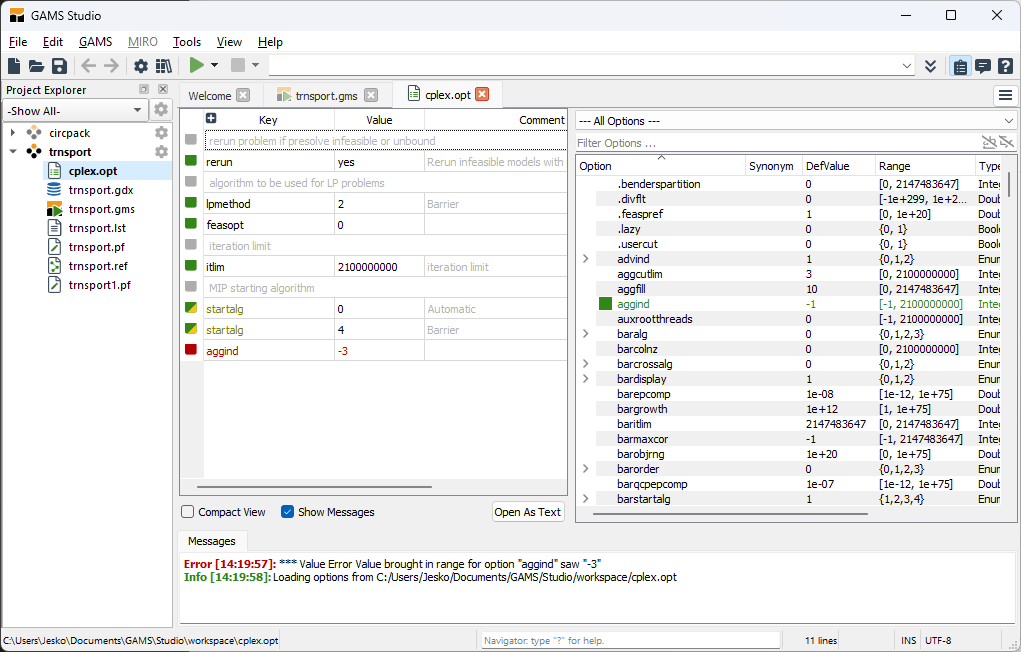The width and height of the screenshot is (1021, 652).
Task: Expand the circpack project tree node
Action: [12, 133]
